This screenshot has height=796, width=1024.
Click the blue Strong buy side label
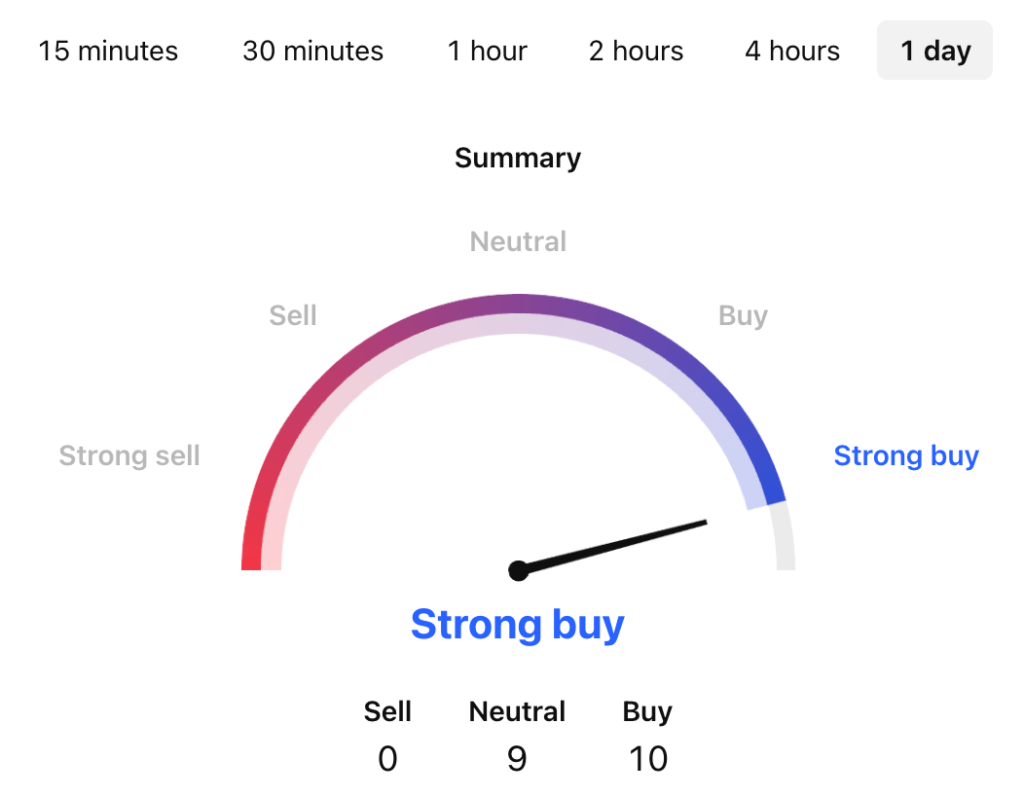tap(906, 455)
